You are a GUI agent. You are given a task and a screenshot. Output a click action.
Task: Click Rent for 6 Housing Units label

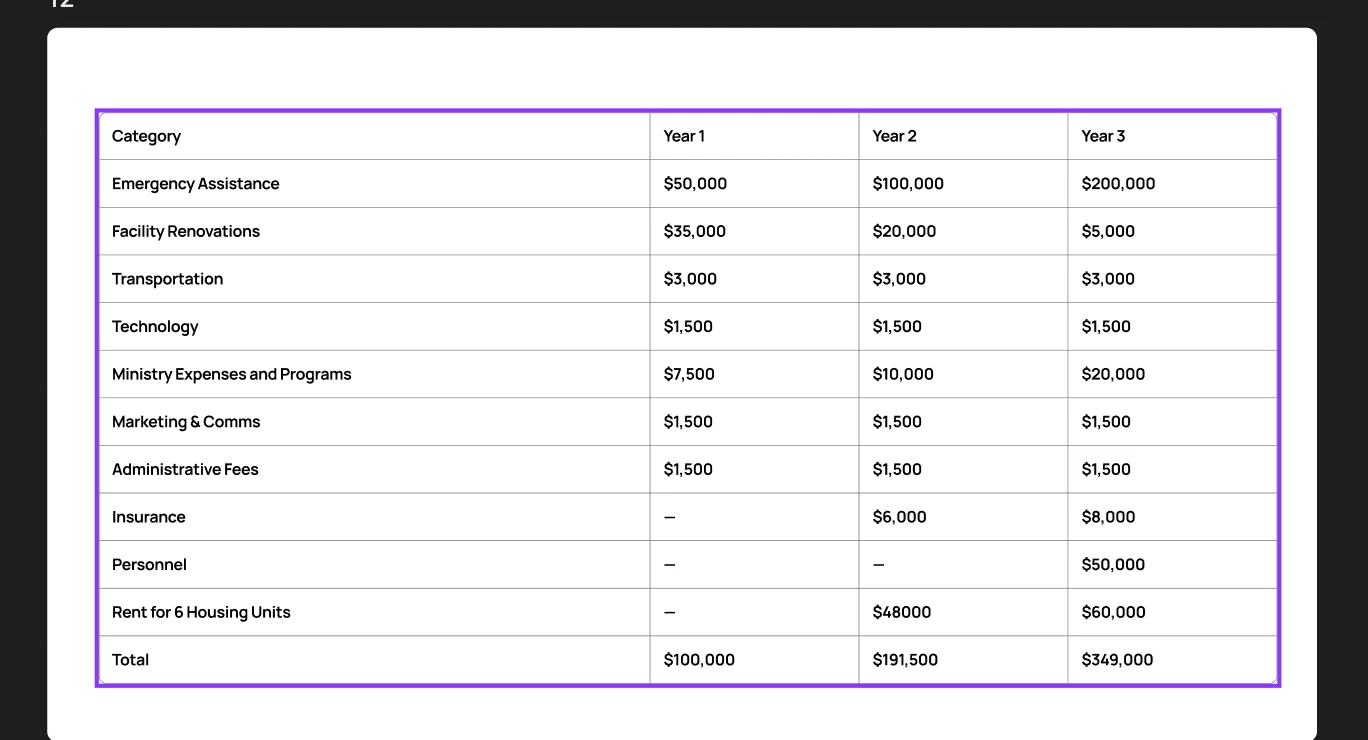201,612
